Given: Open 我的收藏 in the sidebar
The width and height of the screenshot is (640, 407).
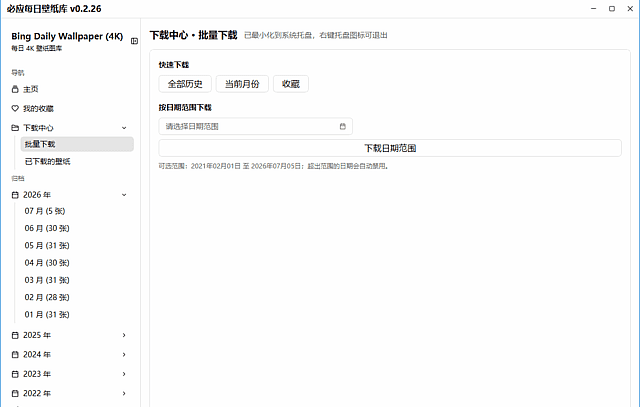Looking at the screenshot, I should [71, 108].
